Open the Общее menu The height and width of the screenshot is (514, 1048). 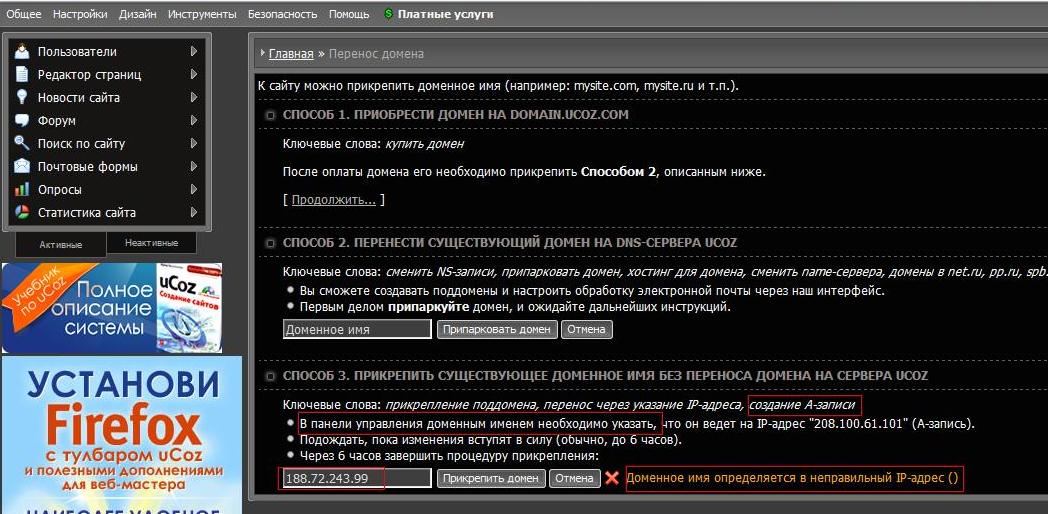[x=23, y=14]
